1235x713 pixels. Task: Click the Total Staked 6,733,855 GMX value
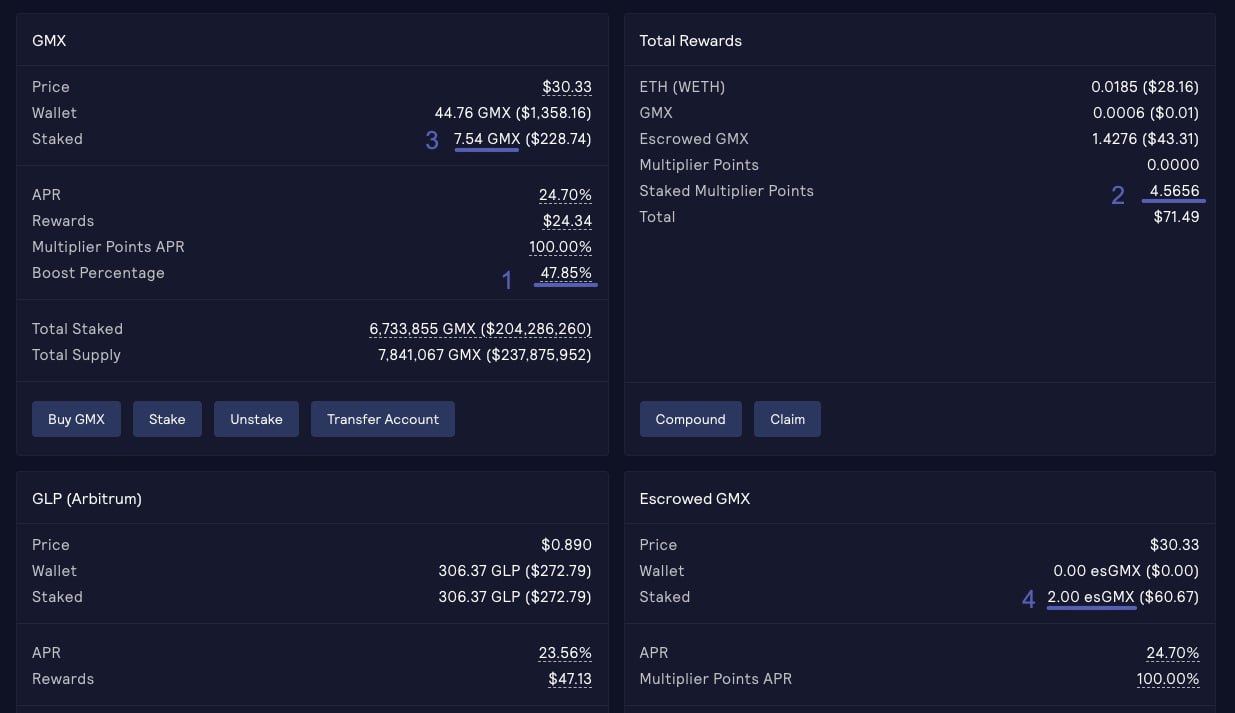tap(480, 329)
